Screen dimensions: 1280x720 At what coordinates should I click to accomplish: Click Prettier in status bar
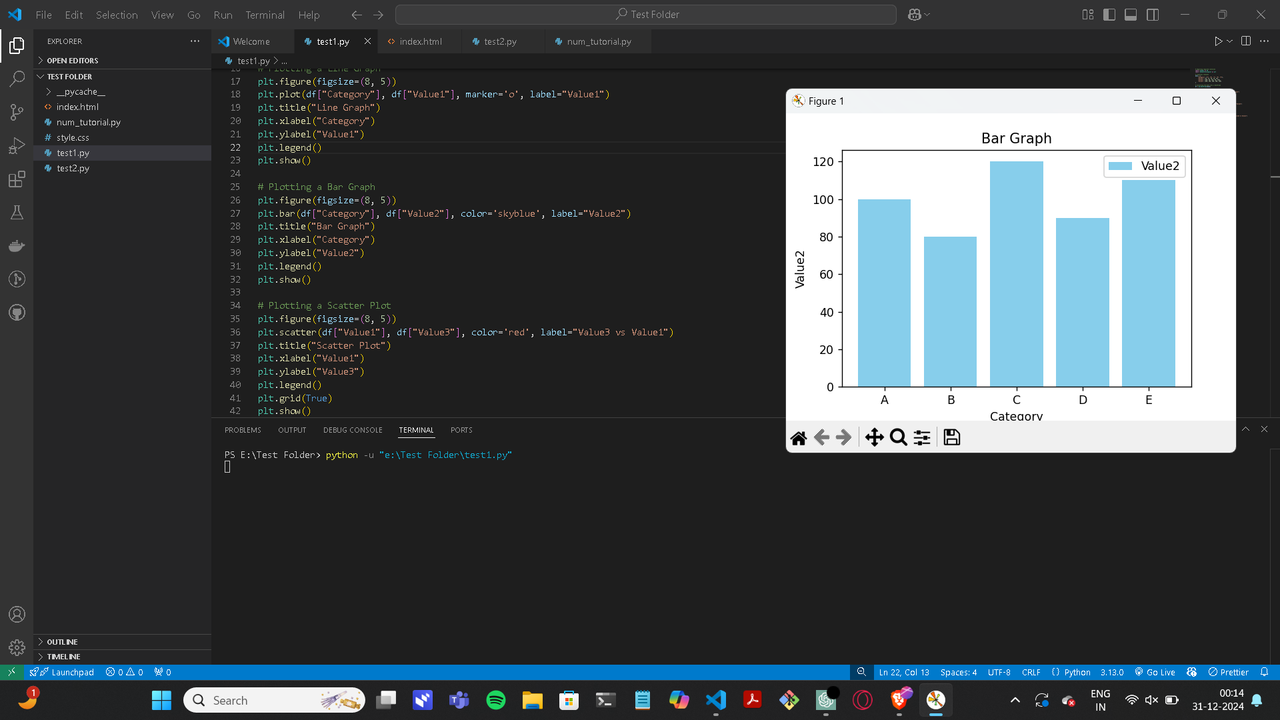[x=1229, y=672]
